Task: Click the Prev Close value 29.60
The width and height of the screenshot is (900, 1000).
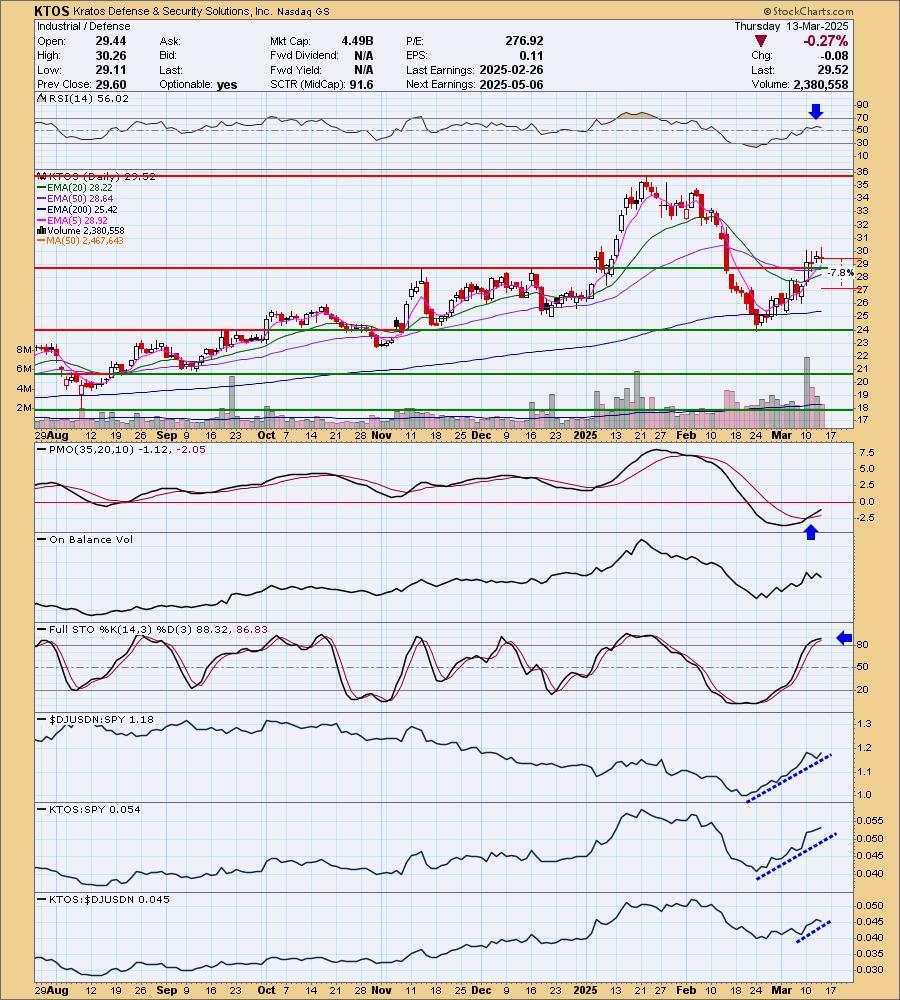Action: pyautogui.click(x=111, y=84)
